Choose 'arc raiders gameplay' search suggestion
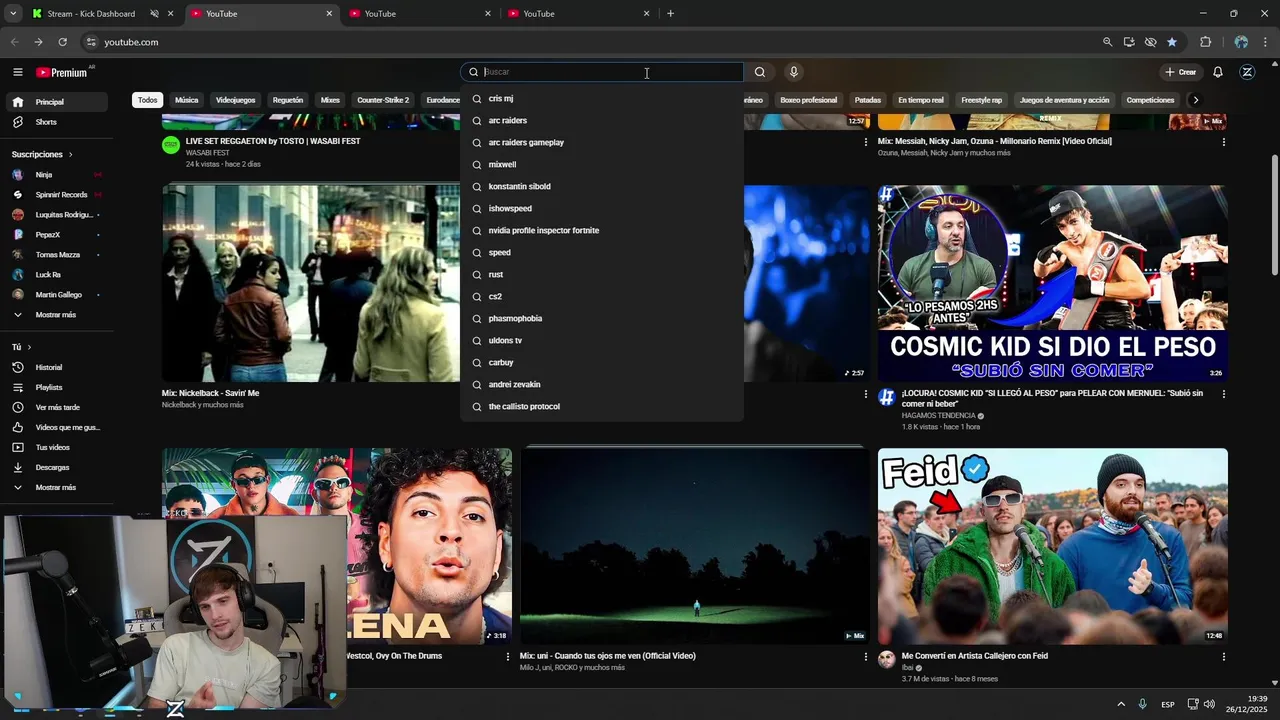The width and height of the screenshot is (1280, 720). pyautogui.click(x=602, y=143)
